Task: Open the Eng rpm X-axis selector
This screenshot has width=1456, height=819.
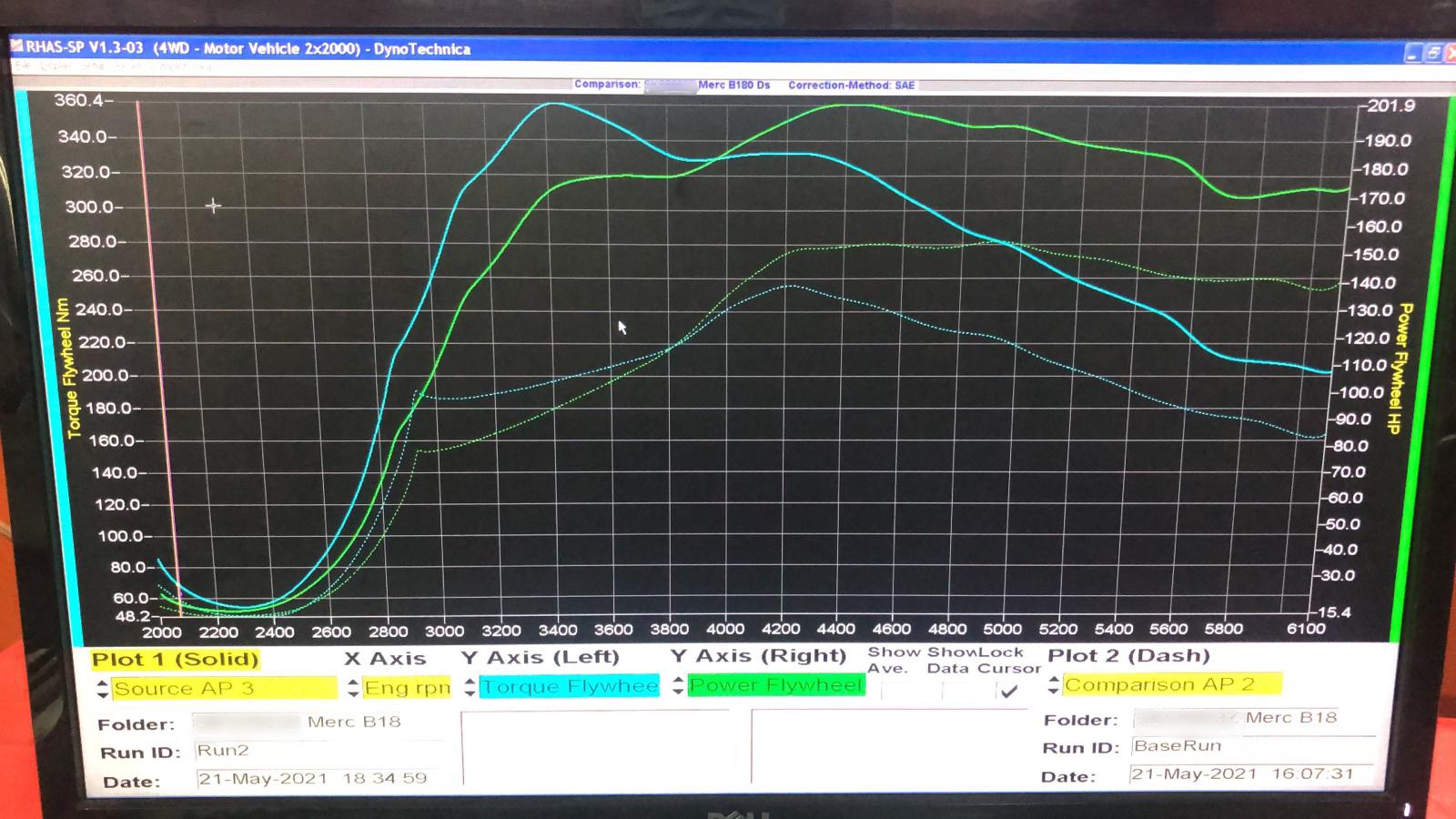Action: pyautogui.click(x=407, y=688)
